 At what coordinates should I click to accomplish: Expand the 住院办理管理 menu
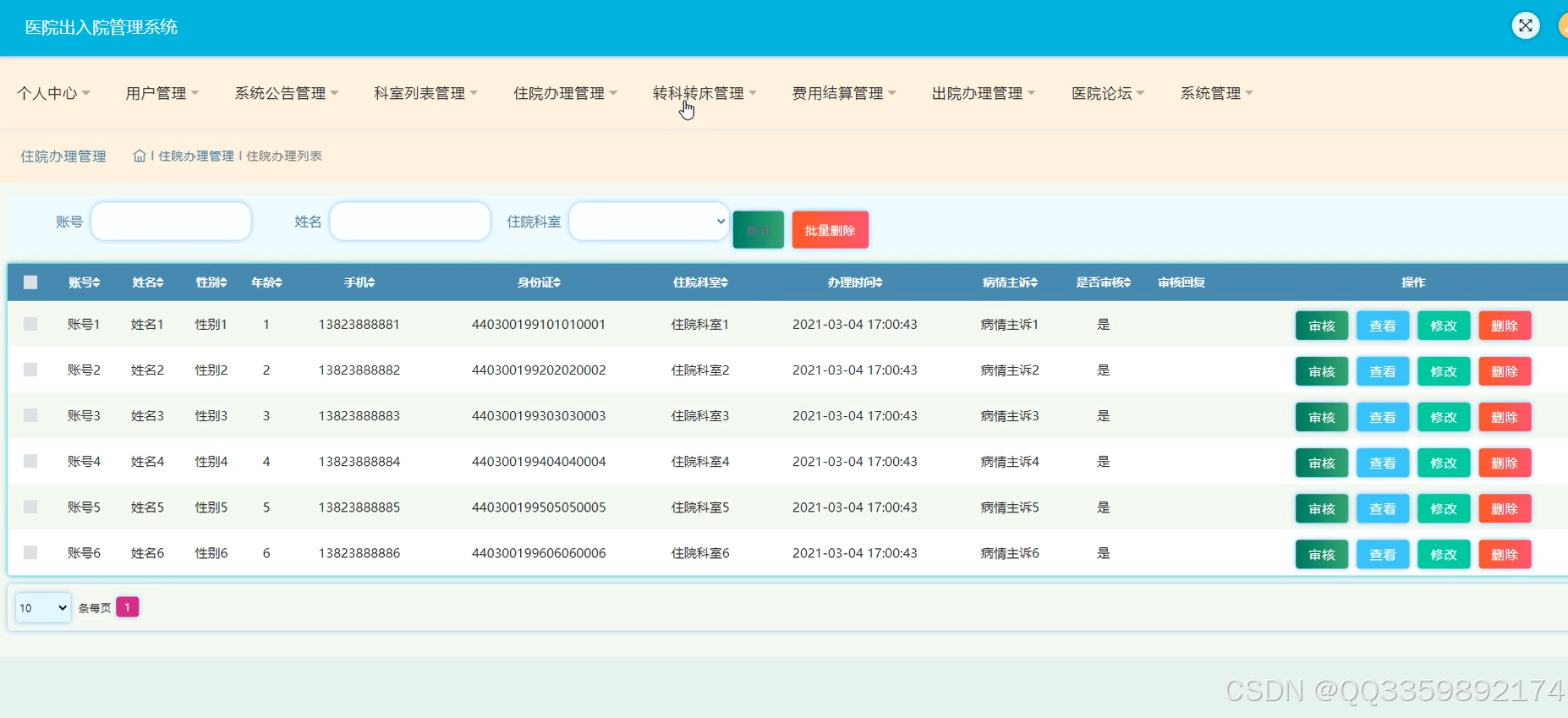click(x=565, y=93)
